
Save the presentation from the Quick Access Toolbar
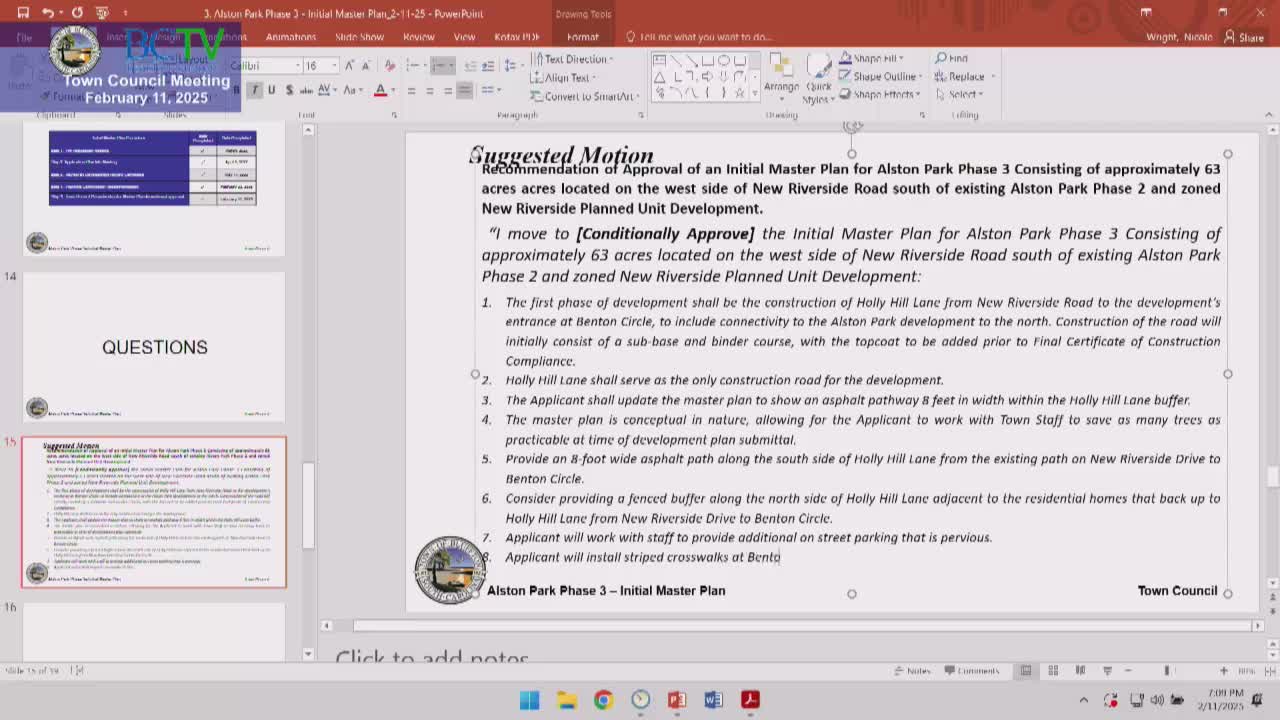coord(23,13)
